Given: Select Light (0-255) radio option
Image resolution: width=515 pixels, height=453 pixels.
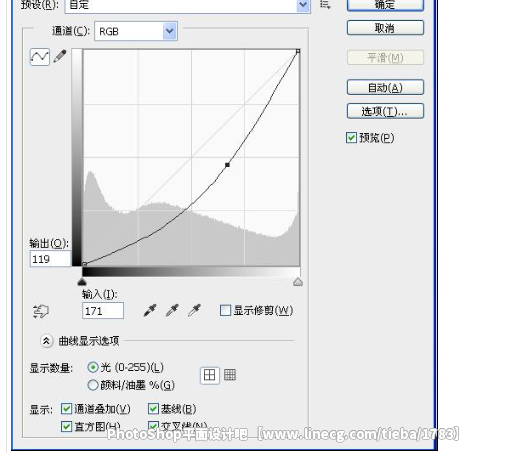Looking at the screenshot, I should click(x=93, y=367).
